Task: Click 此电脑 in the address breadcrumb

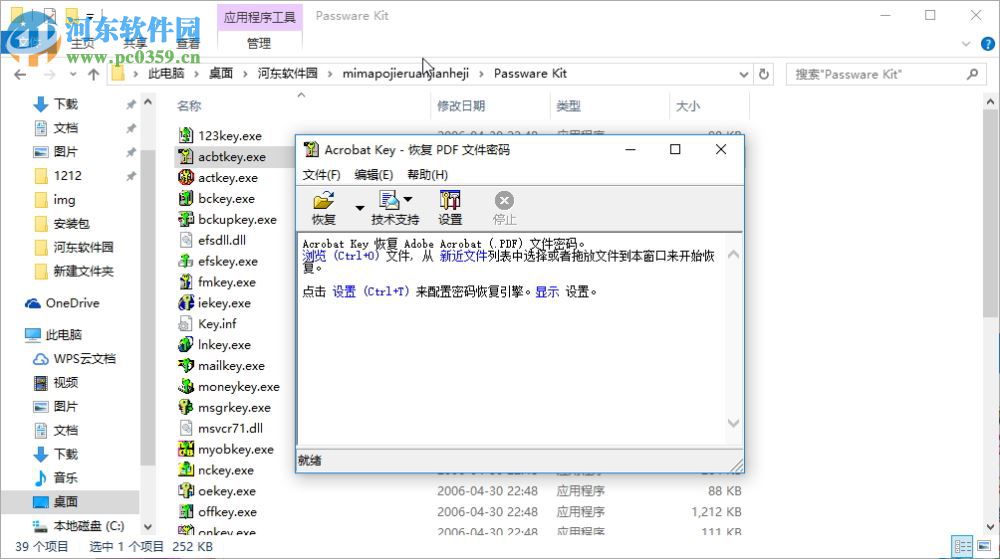Action: point(166,73)
